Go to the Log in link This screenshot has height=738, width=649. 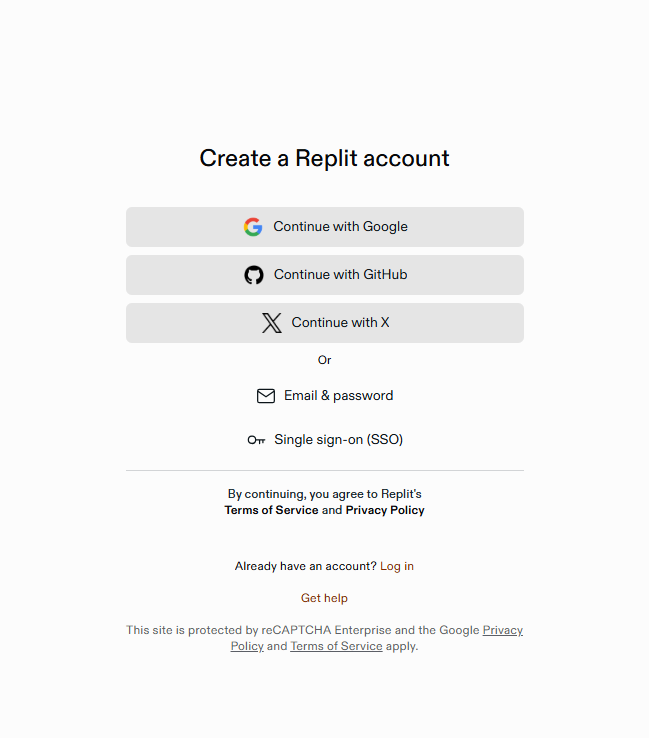[x=397, y=566]
